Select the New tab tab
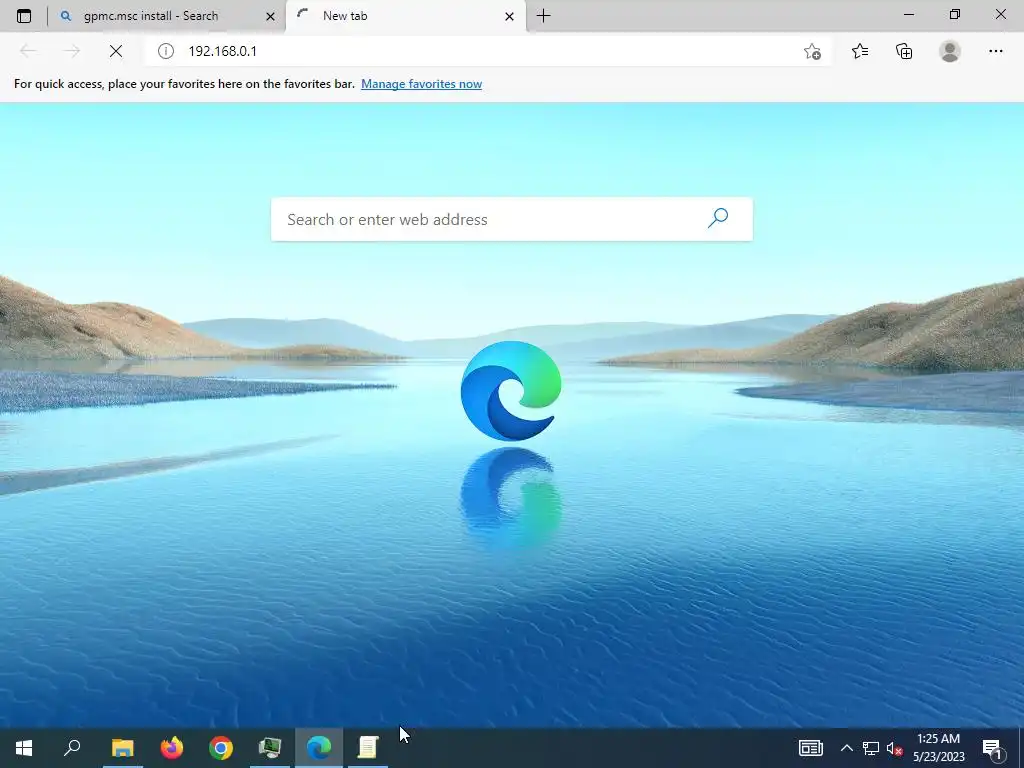1024x768 pixels. pos(405,16)
